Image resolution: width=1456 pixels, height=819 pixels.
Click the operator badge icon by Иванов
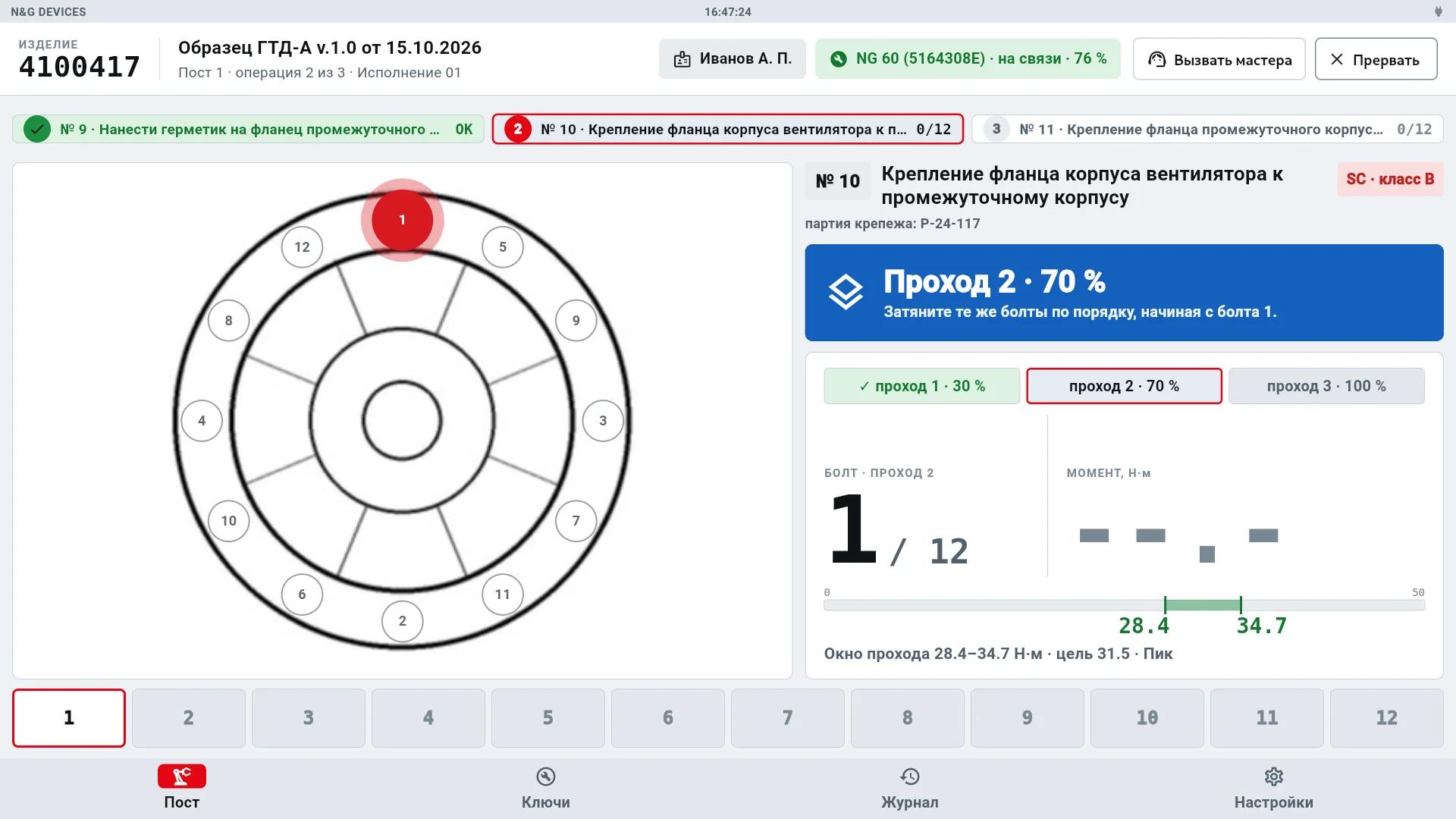coord(682,59)
